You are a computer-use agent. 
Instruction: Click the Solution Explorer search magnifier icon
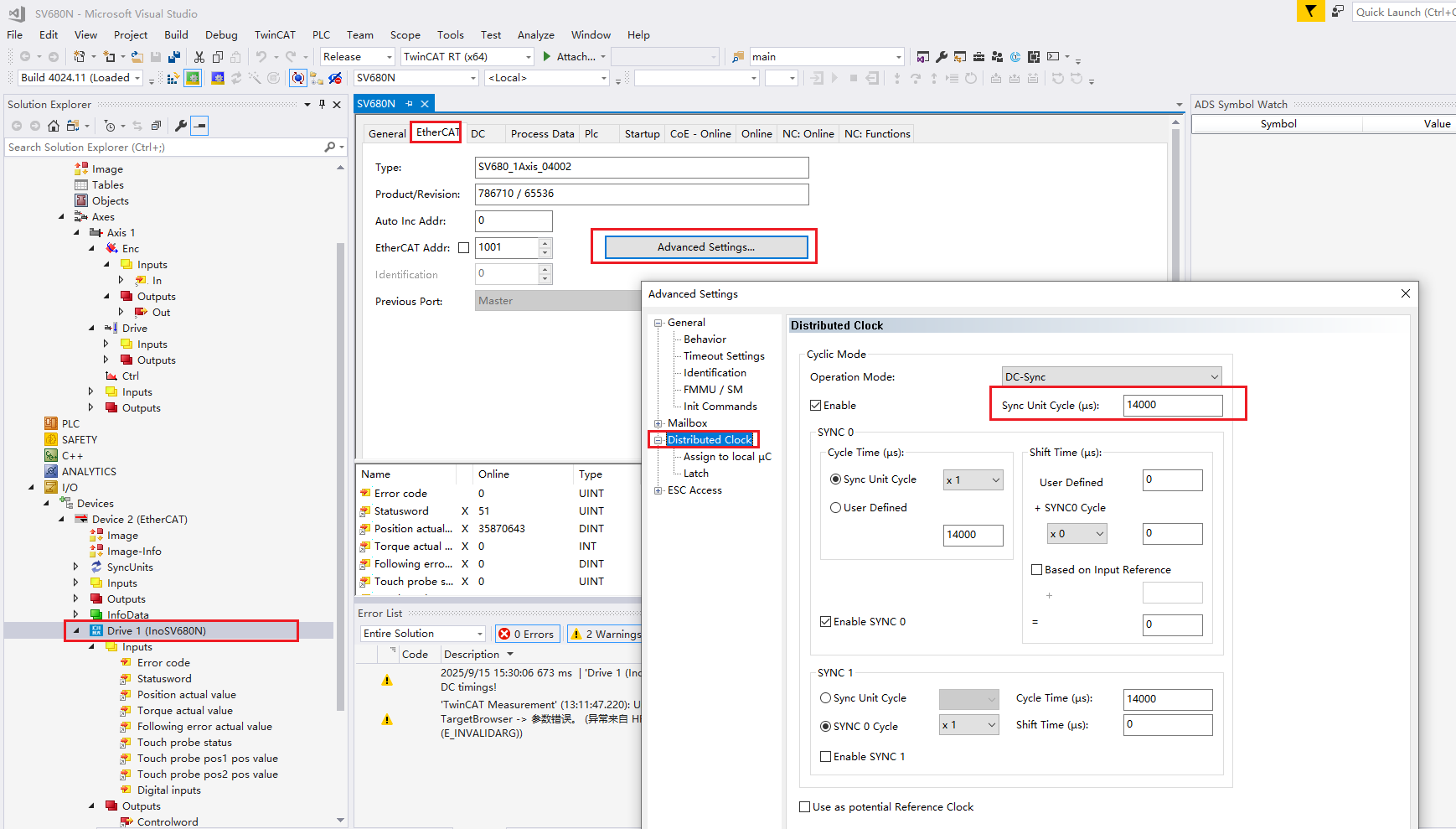(330, 147)
